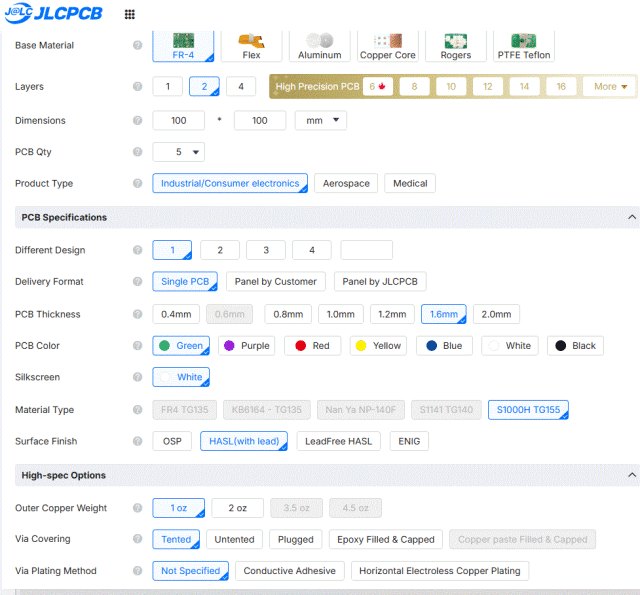The height and width of the screenshot is (595, 640).
Task: Collapse the PCB Specifications section
Action: pyautogui.click(x=631, y=217)
